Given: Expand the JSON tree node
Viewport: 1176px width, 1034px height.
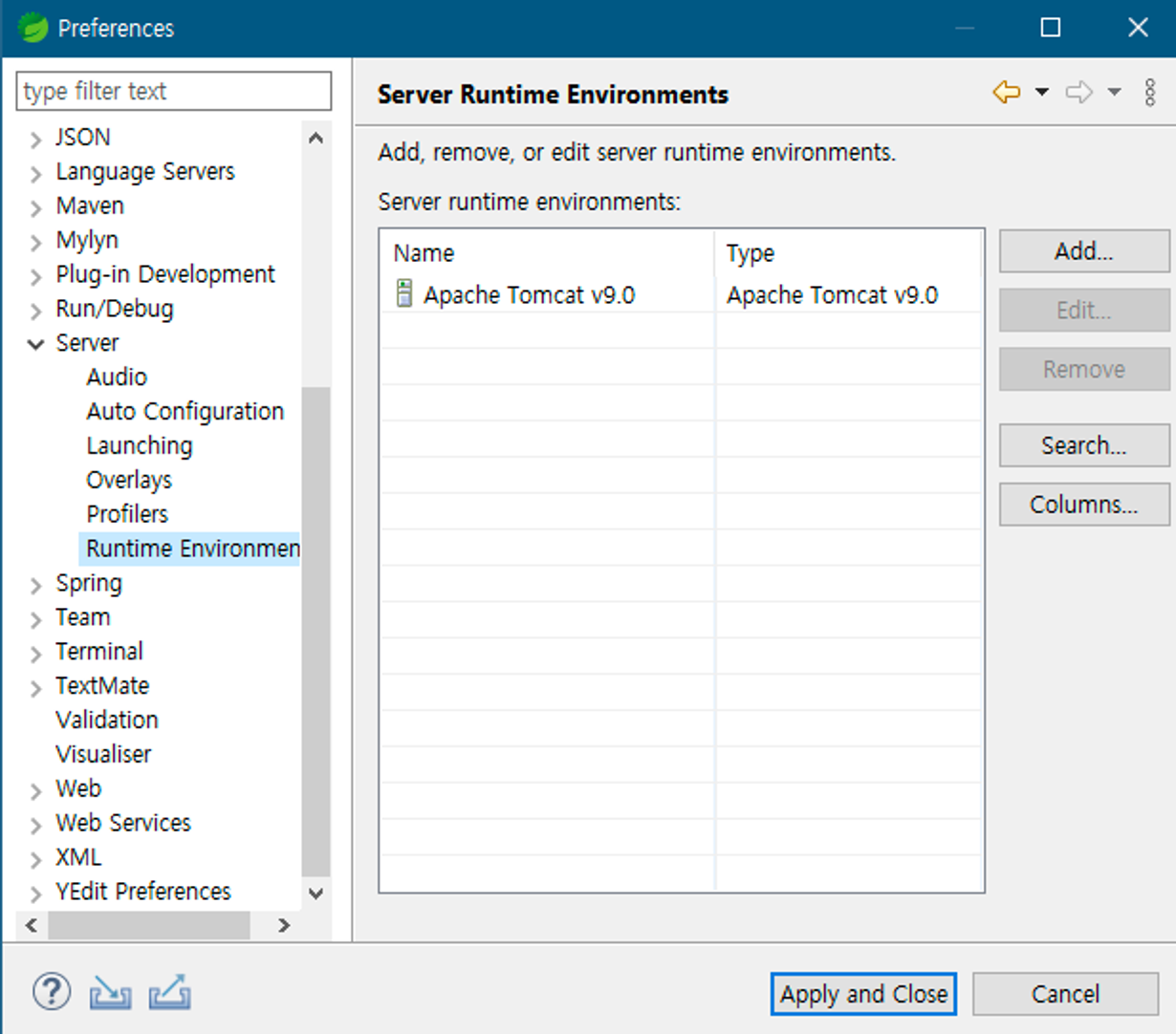Looking at the screenshot, I should [x=35, y=140].
